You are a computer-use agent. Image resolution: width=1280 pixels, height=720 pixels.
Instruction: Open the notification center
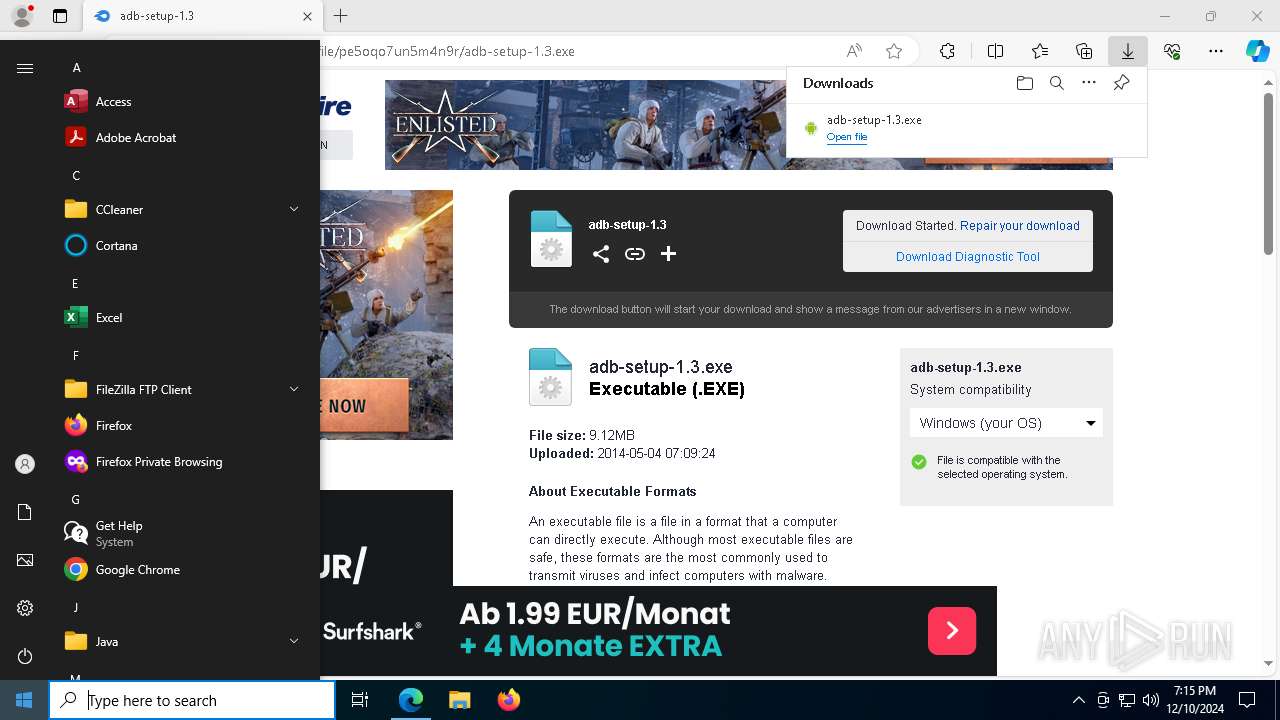[1247, 700]
